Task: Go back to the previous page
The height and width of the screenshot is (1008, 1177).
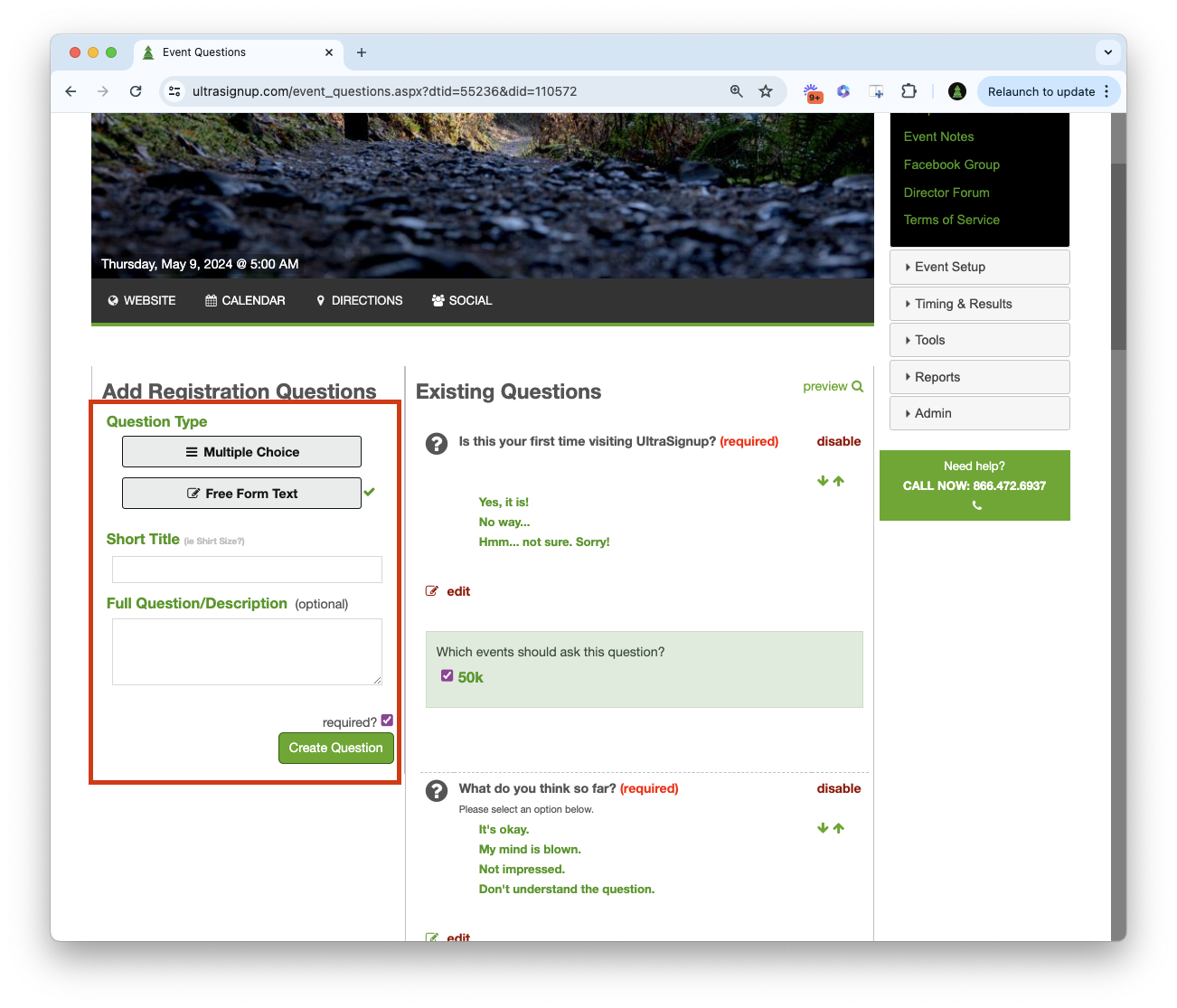Action: pyautogui.click(x=71, y=91)
